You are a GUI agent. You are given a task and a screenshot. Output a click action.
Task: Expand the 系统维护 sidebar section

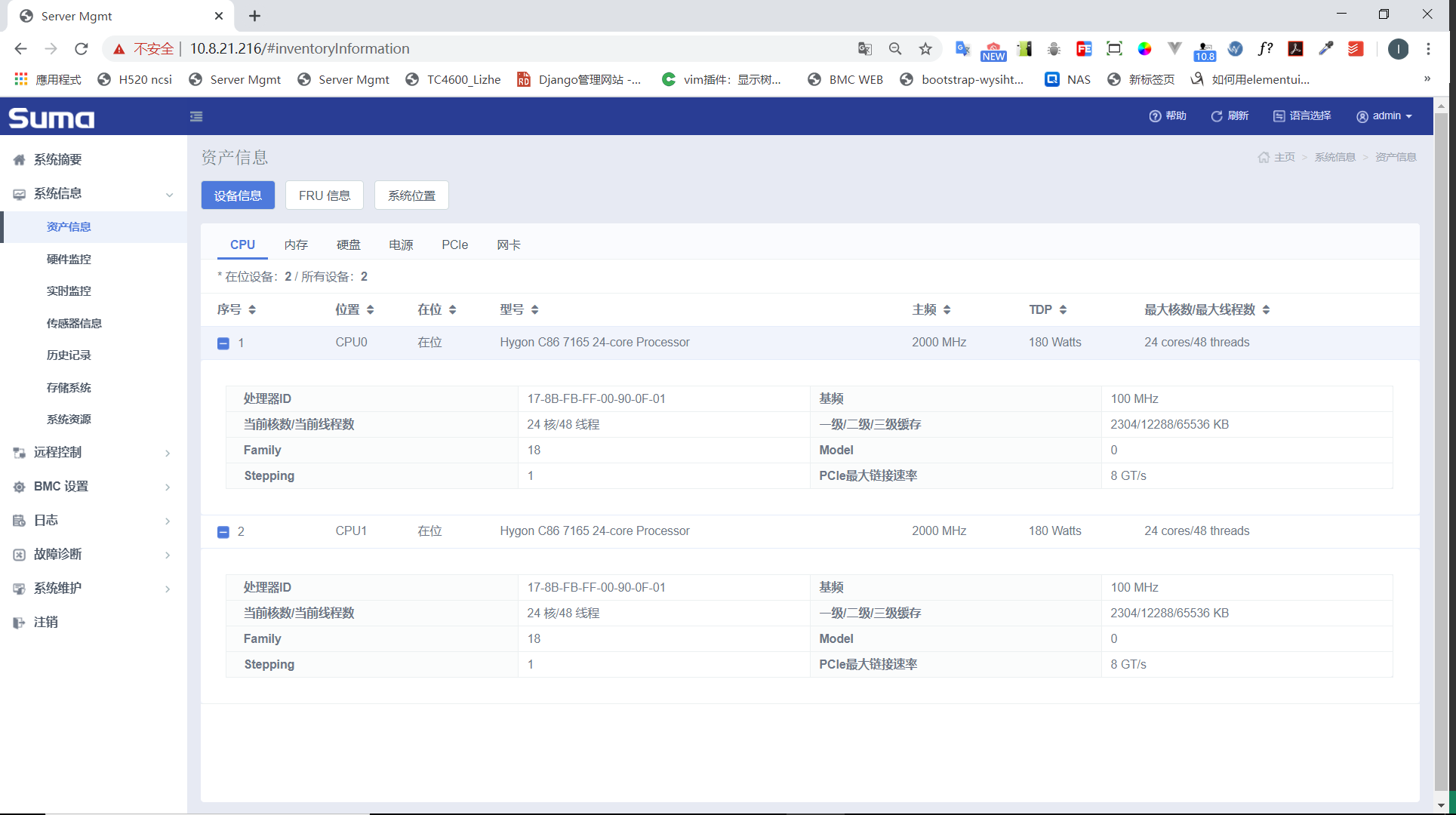(x=94, y=589)
